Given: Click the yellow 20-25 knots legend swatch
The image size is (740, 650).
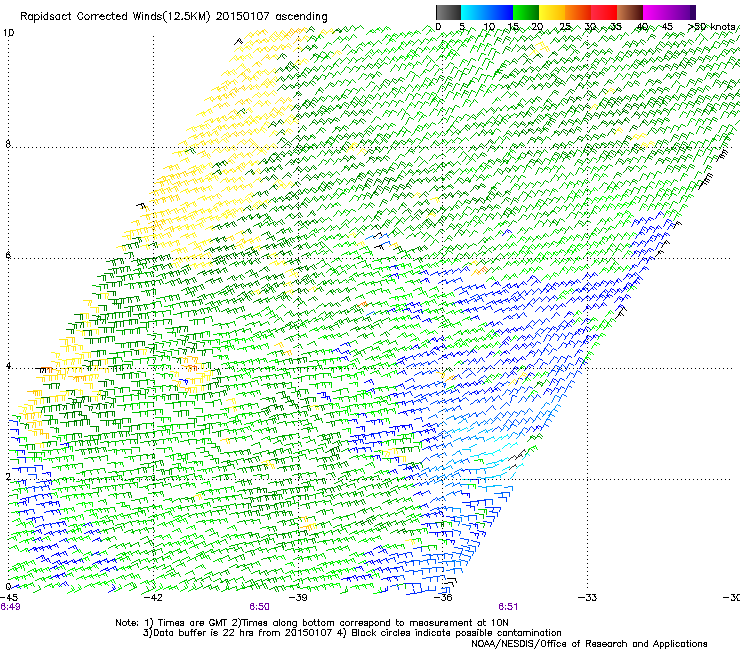Looking at the screenshot, I should tap(552, 12).
